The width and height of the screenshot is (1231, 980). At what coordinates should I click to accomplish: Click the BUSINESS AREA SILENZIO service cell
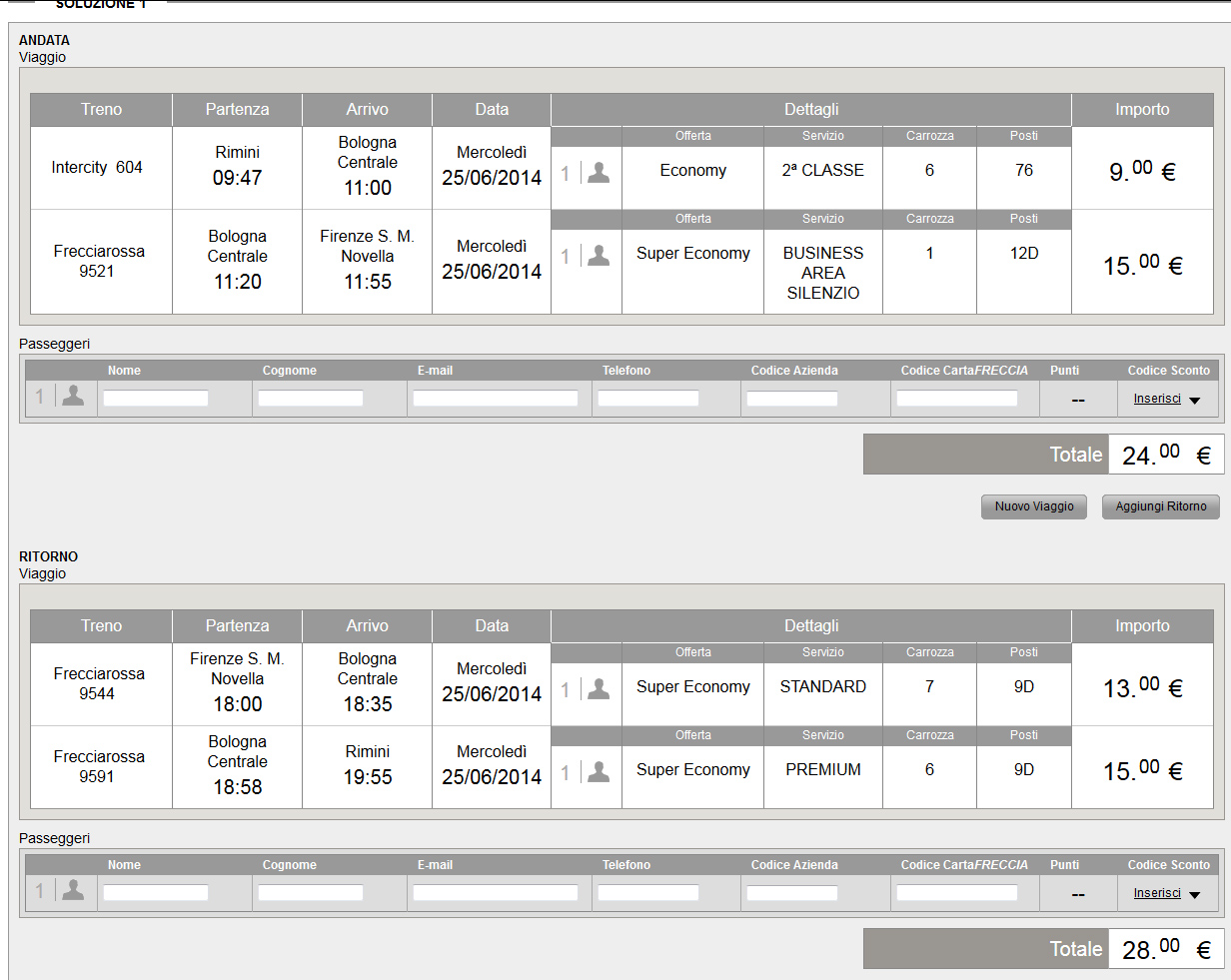(823, 273)
